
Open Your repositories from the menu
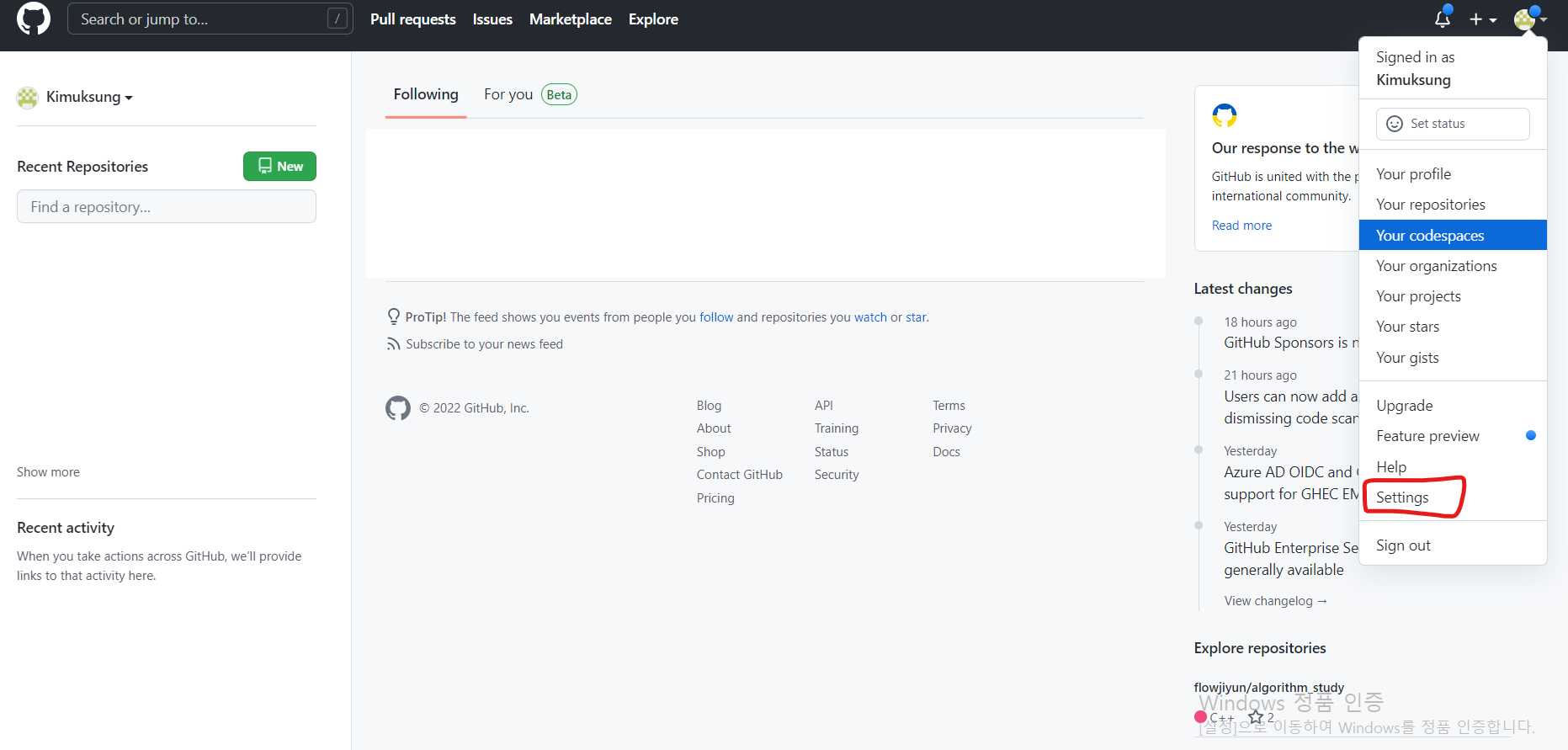1453,205
